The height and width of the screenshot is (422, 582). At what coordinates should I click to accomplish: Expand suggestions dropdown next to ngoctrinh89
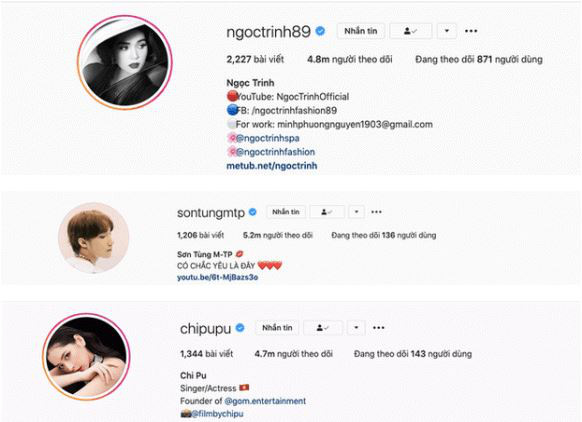click(x=447, y=31)
